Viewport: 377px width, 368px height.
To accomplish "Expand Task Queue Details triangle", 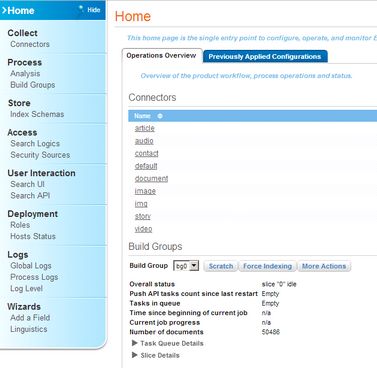I will point(135,343).
